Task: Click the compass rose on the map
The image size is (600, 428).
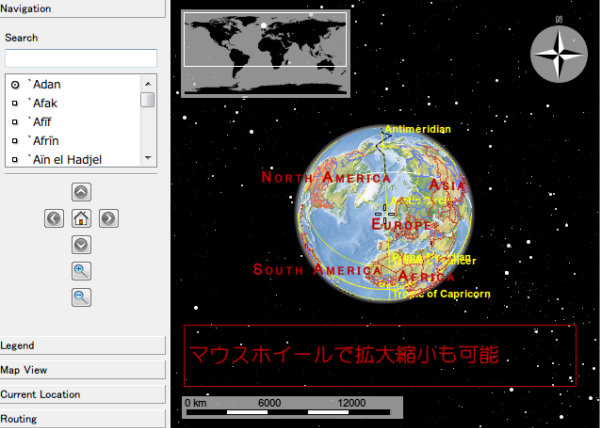Action: [x=558, y=52]
